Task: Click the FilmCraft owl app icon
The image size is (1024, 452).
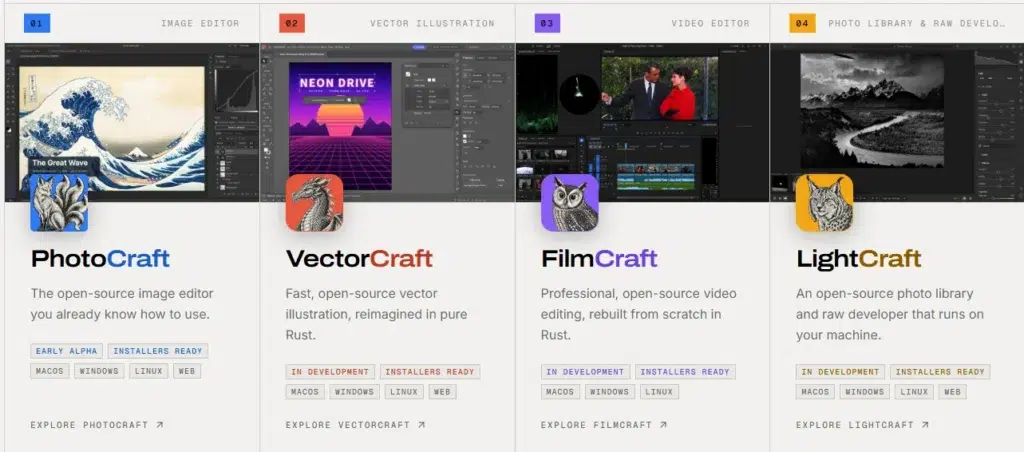Action: [569, 202]
